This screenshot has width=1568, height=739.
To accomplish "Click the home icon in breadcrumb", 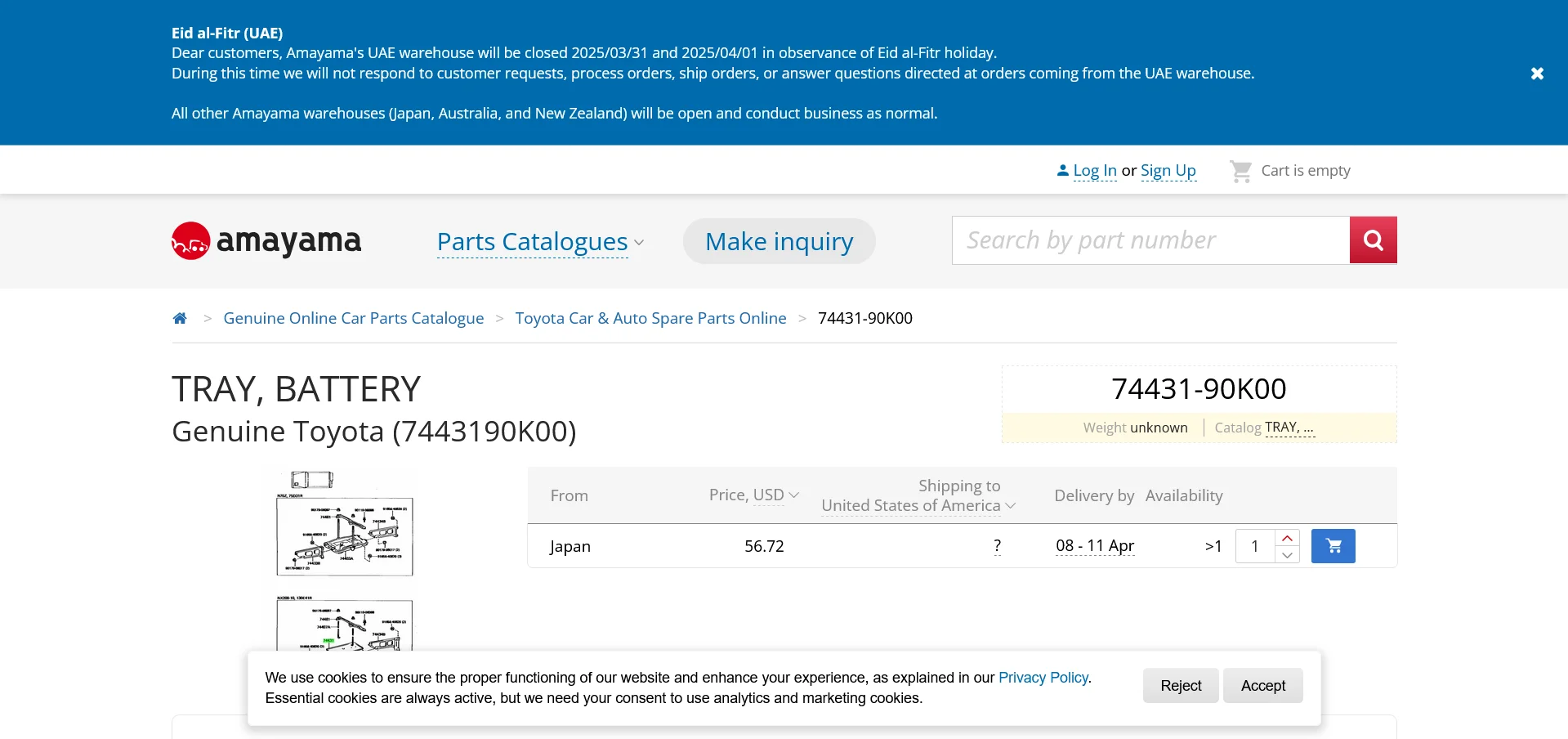I will tap(180, 318).
